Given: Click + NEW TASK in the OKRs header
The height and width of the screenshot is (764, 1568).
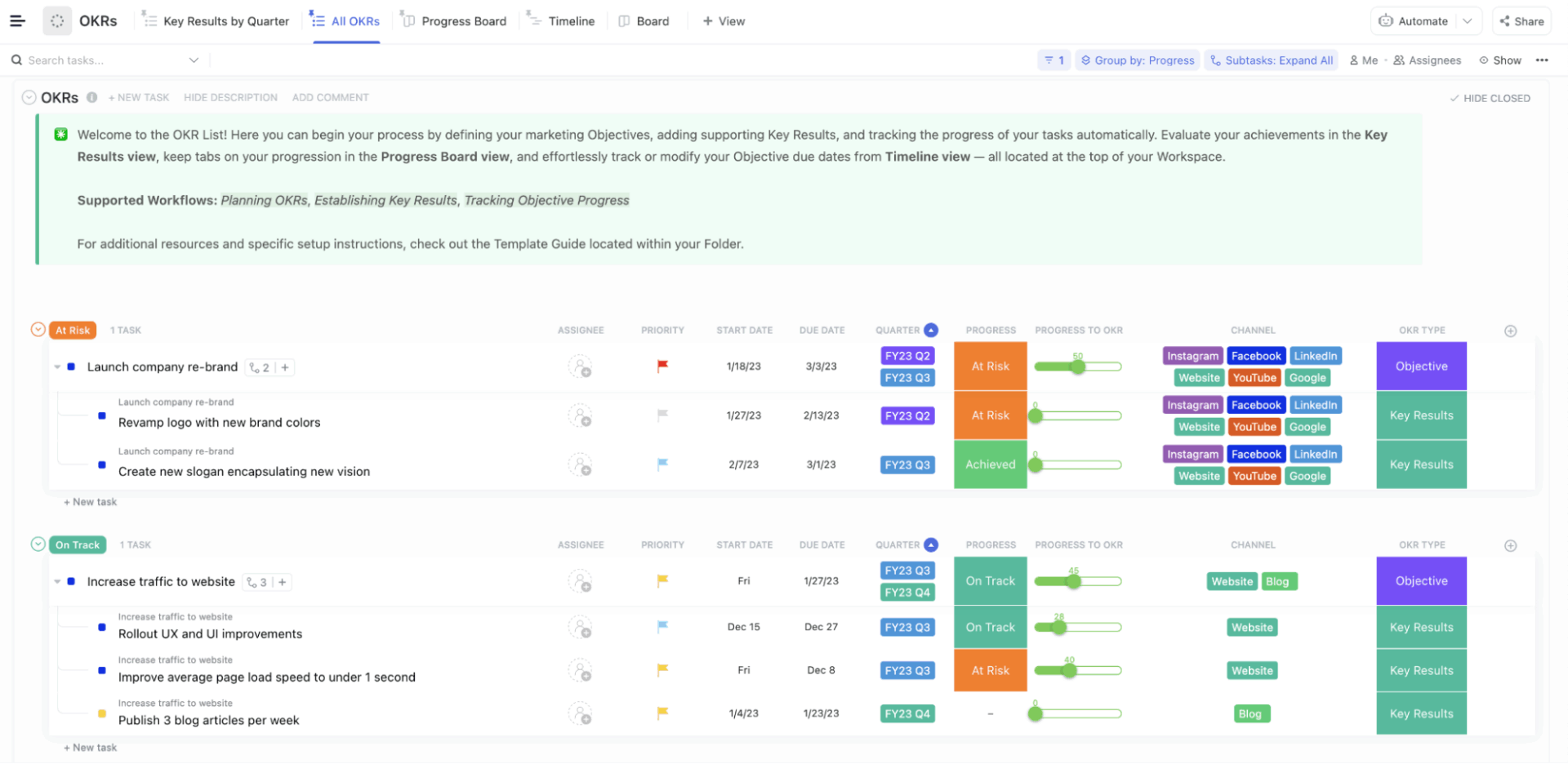Looking at the screenshot, I should (x=139, y=97).
